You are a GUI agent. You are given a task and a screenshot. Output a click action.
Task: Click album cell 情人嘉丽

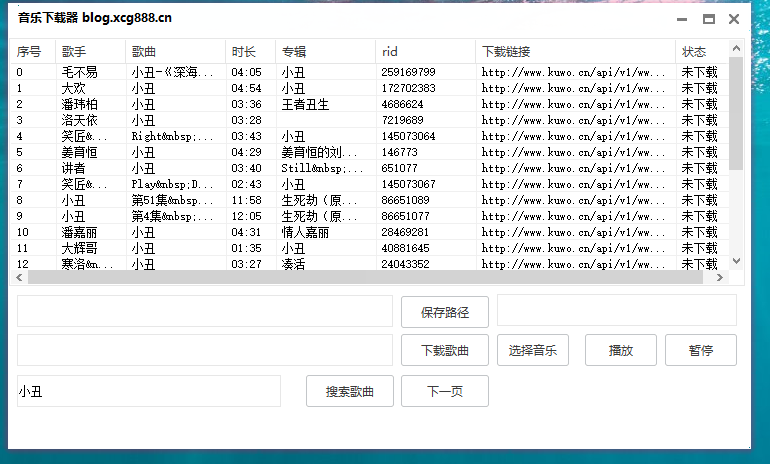tap(305, 232)
